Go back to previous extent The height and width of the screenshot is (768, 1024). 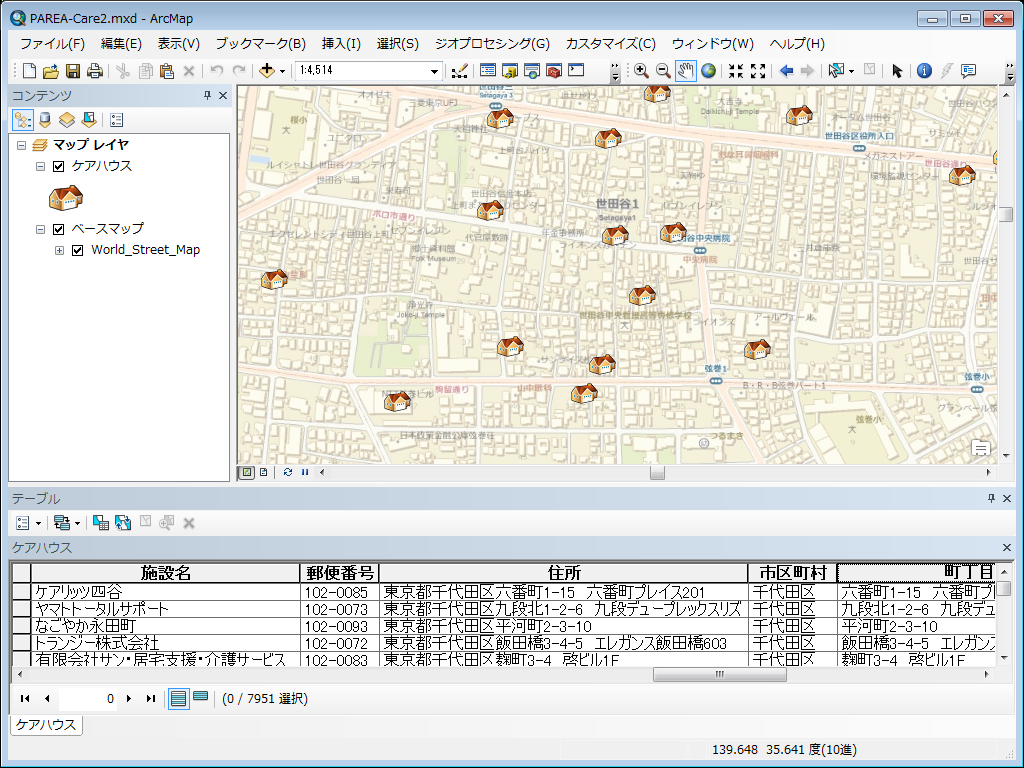pos(786,71)
